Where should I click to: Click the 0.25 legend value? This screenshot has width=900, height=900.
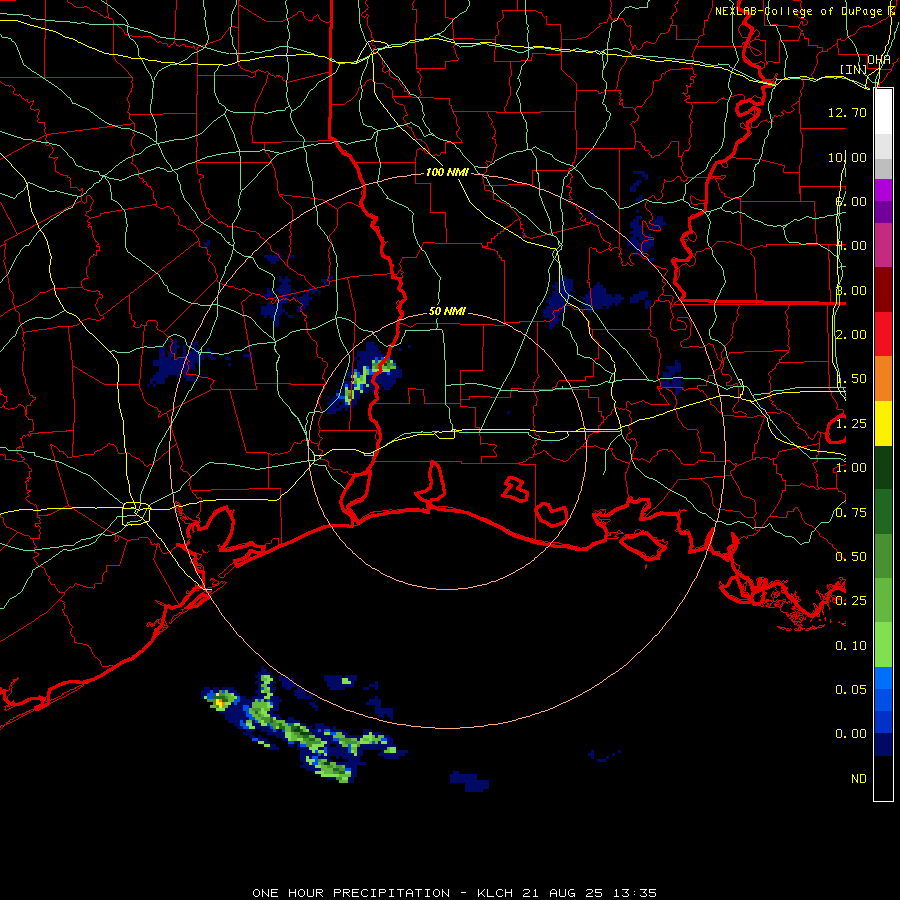[851, 601]
